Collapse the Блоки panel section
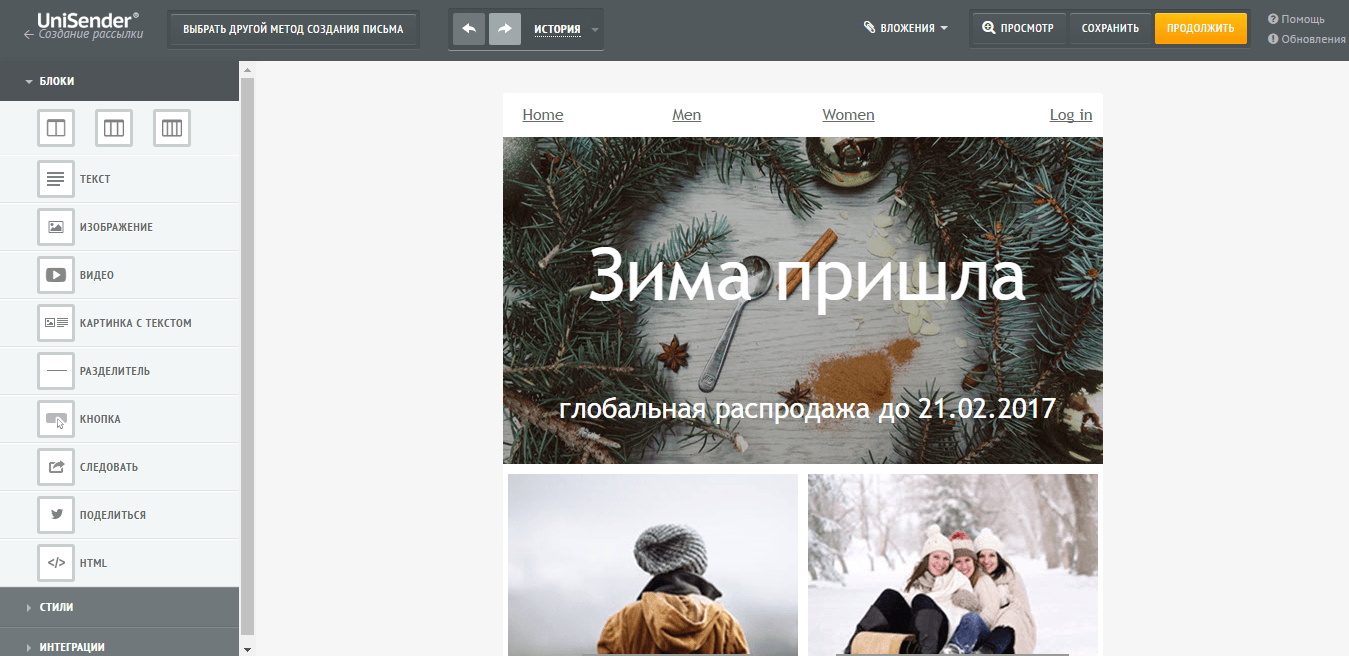This screenshot has width=1349, height=656. click(120, 81)
